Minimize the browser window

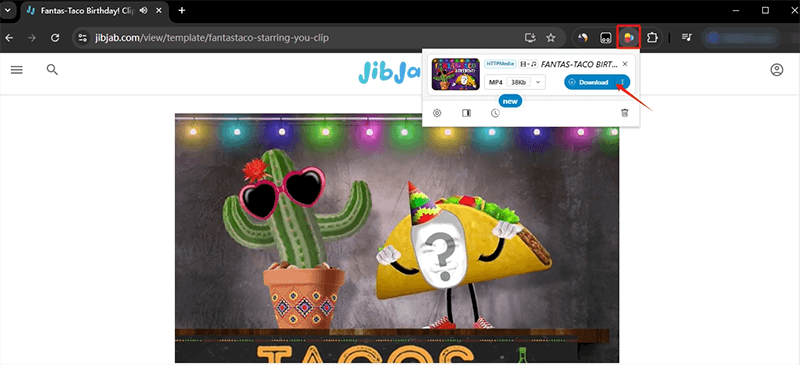pyautogui.click(x=736, y=10)
